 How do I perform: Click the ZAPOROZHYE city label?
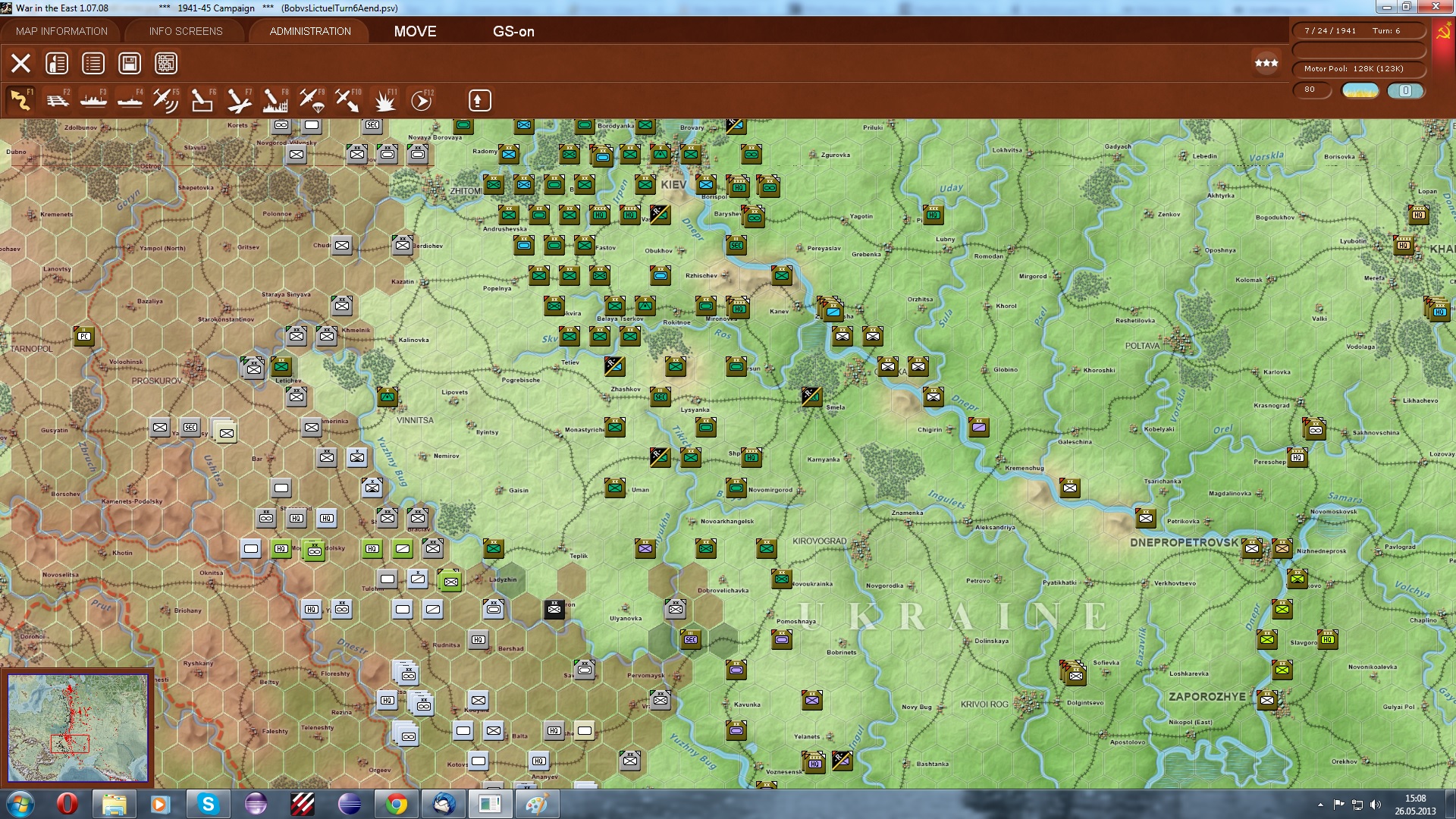(x=1207, y=696)
